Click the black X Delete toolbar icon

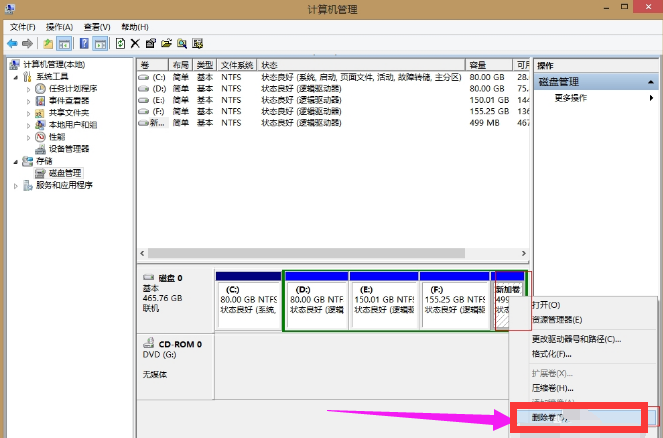135,44
